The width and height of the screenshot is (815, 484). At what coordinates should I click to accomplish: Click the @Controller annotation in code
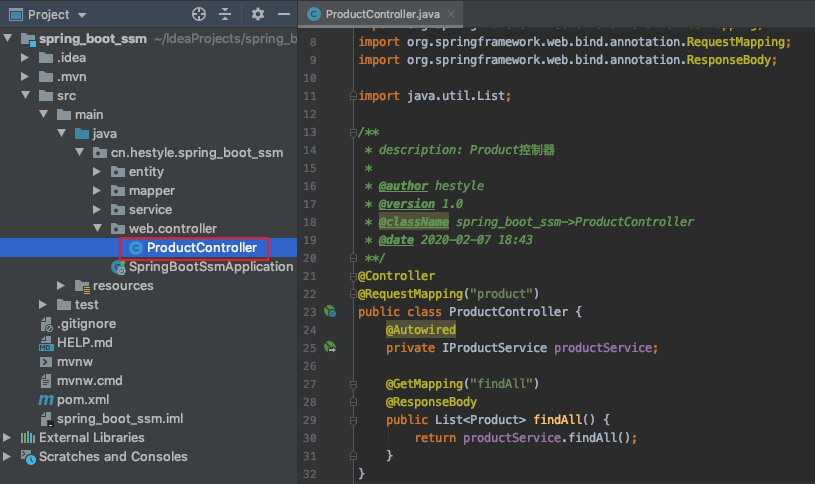397,276
